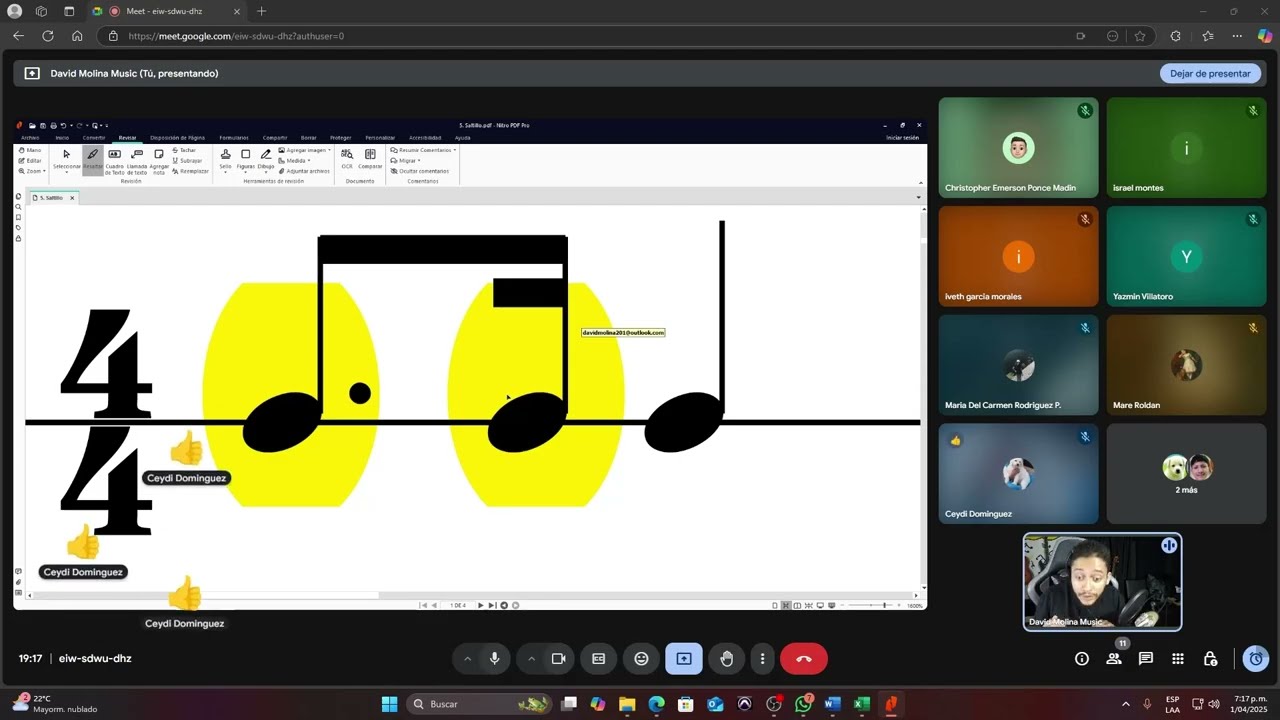This screenshot has height=720, width=1280.
Task: Select the Techar strikethrough tool
Action: point(184,150)
